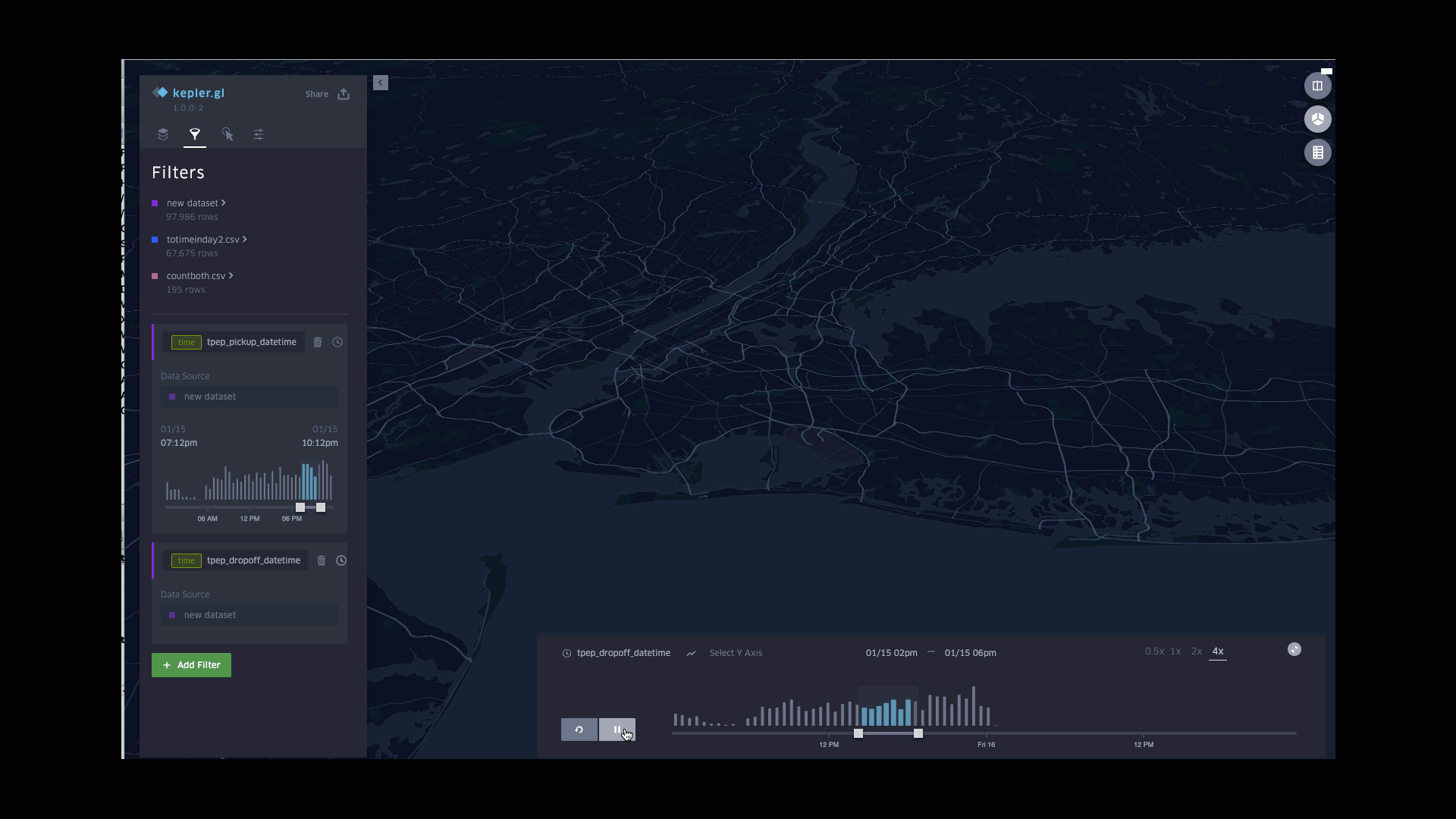1456x819 pixels.
Task: Delete the tpep_dropoff_datetime filter via trash icon
Action: [322, 560]
